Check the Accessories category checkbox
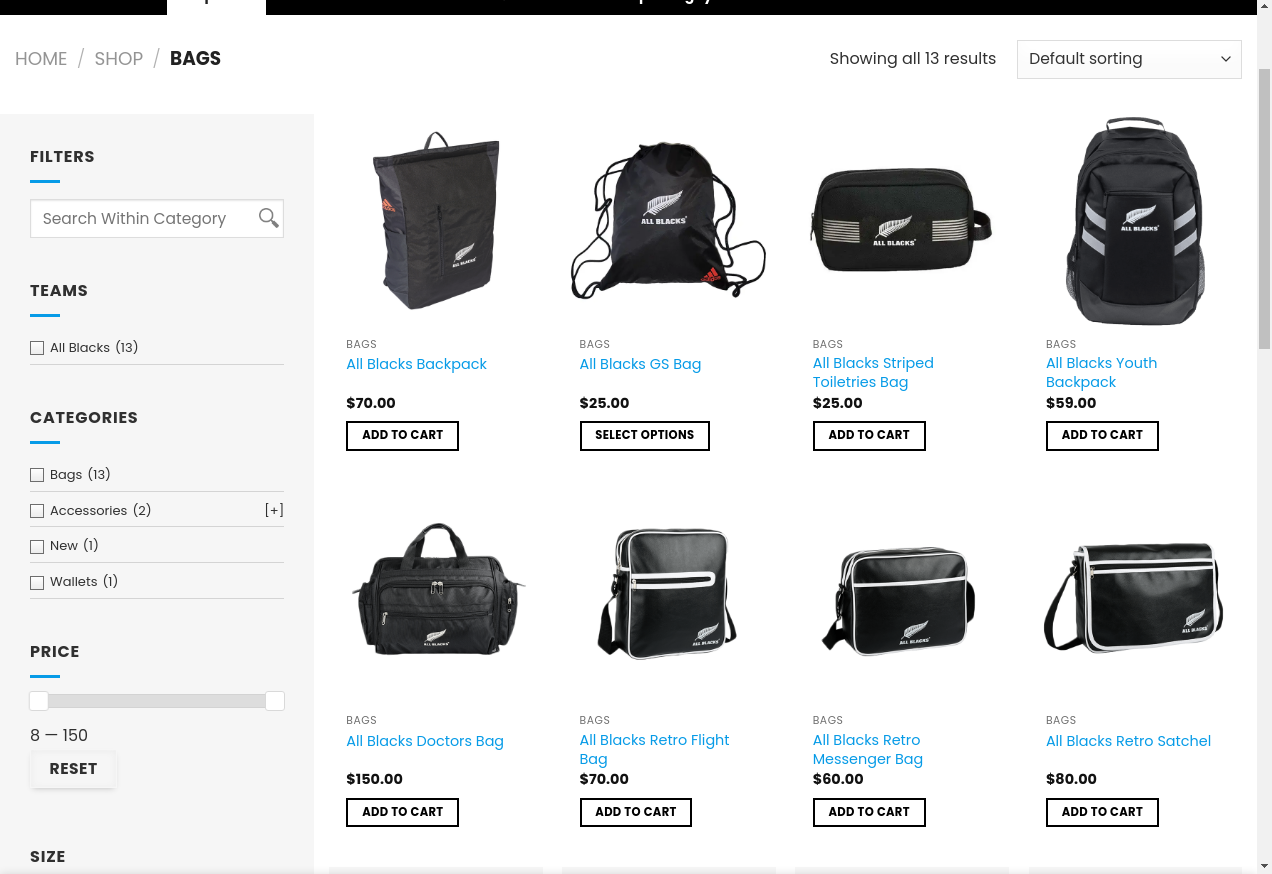Viewport: 1272px width, 874px height. click(37, 511)
